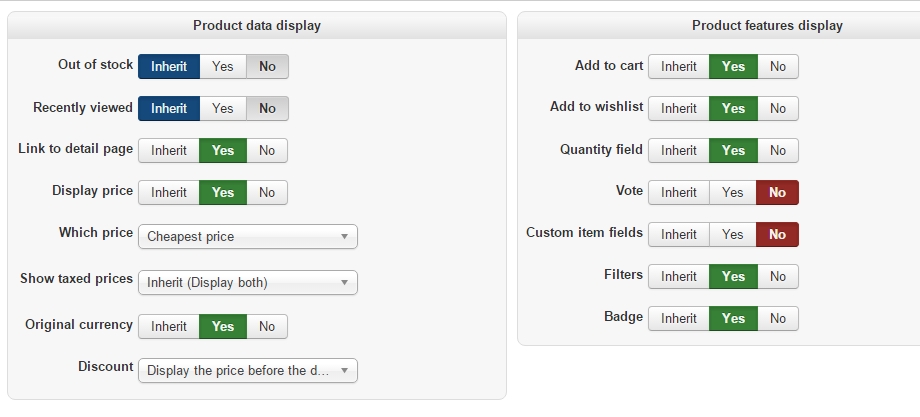Disable Quantity field with No
Screen dimensions: 920x417
click(x=778, y=150)
